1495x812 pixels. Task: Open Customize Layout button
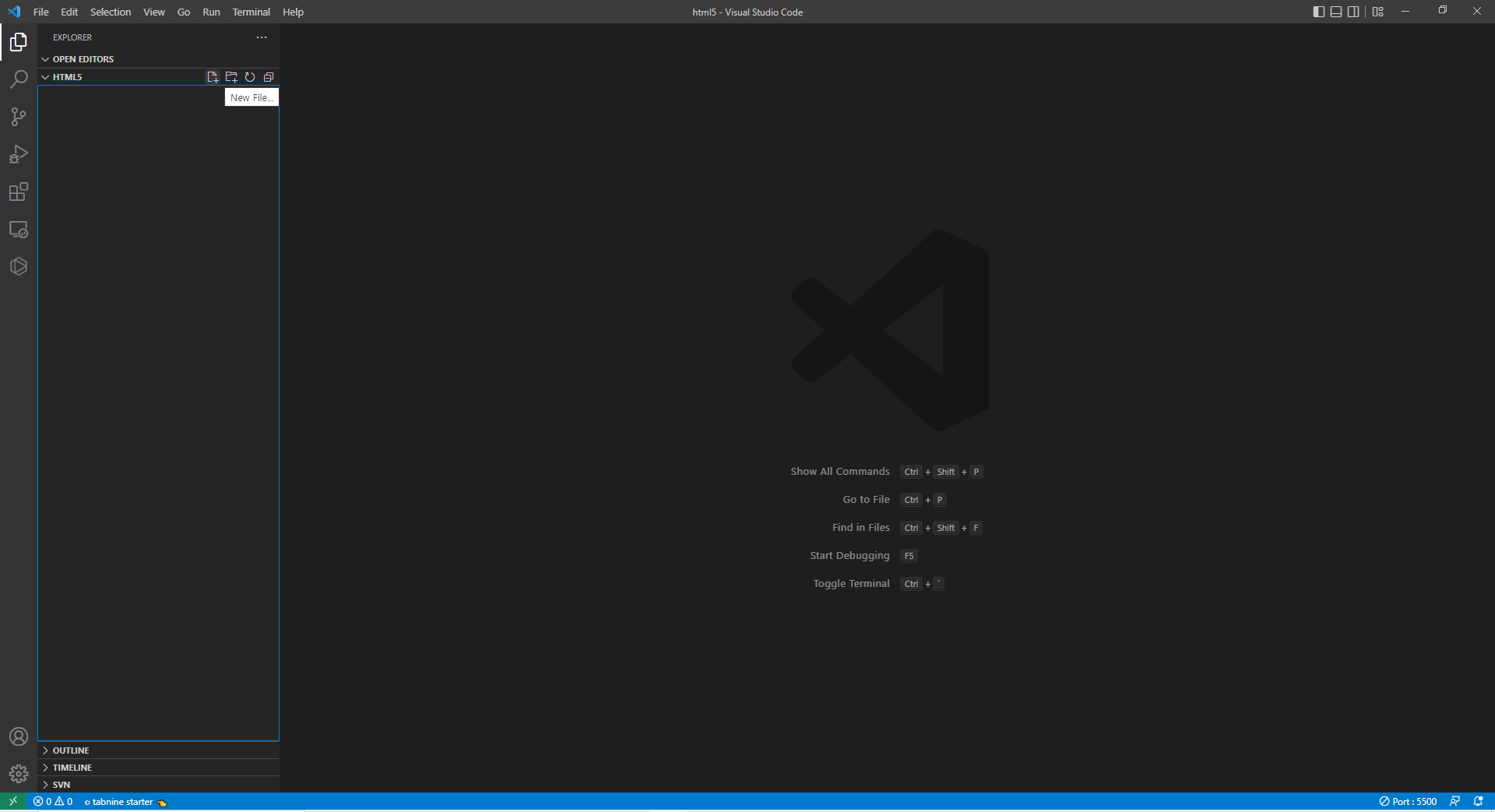pyautogui.click(x=1378, y=12)
